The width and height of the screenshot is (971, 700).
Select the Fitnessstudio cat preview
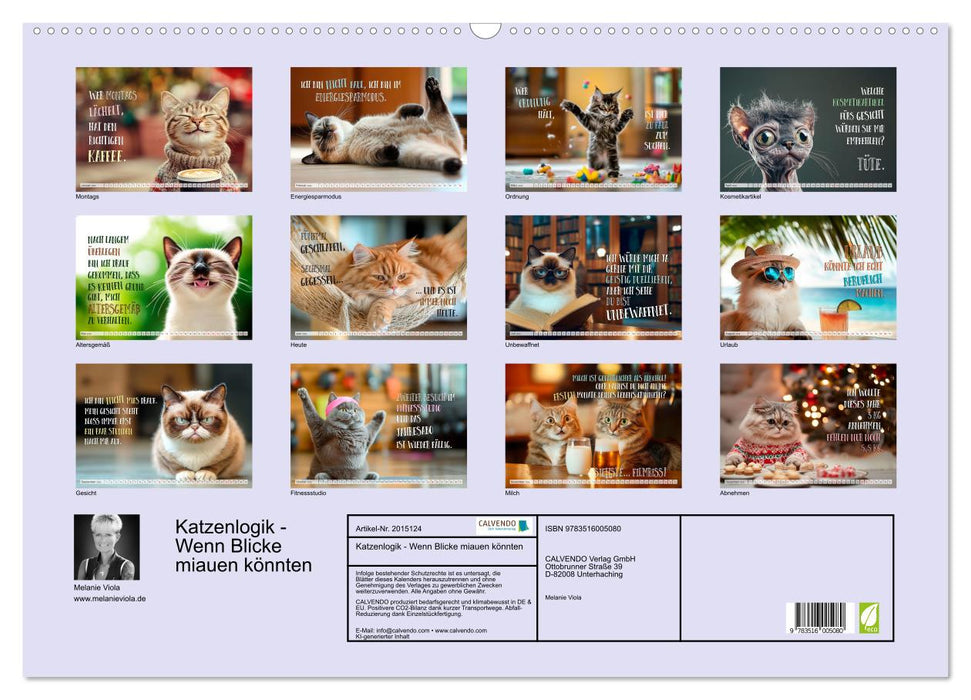pos(378,426)
